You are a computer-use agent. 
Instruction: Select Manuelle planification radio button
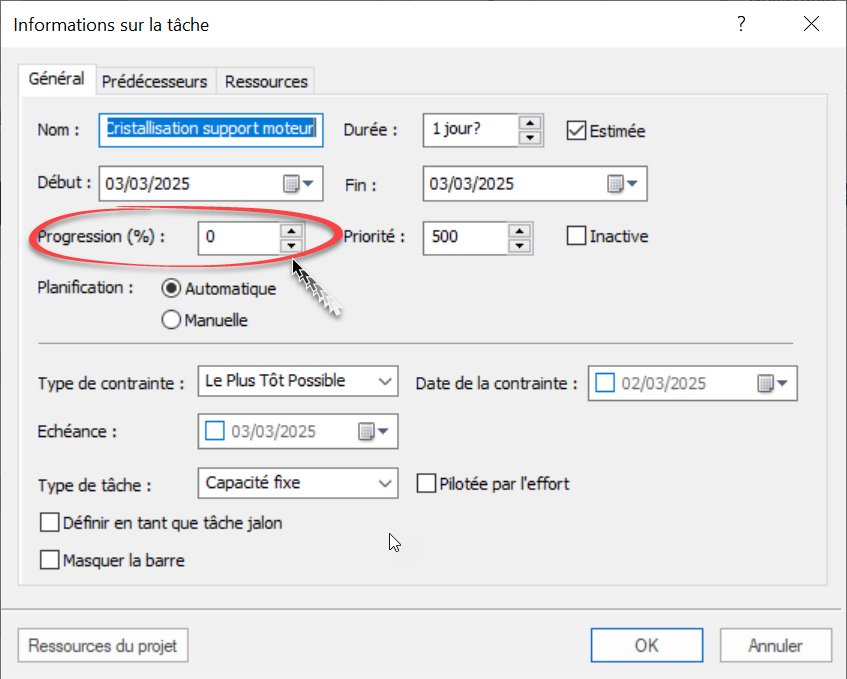click(x=171, y=320)
